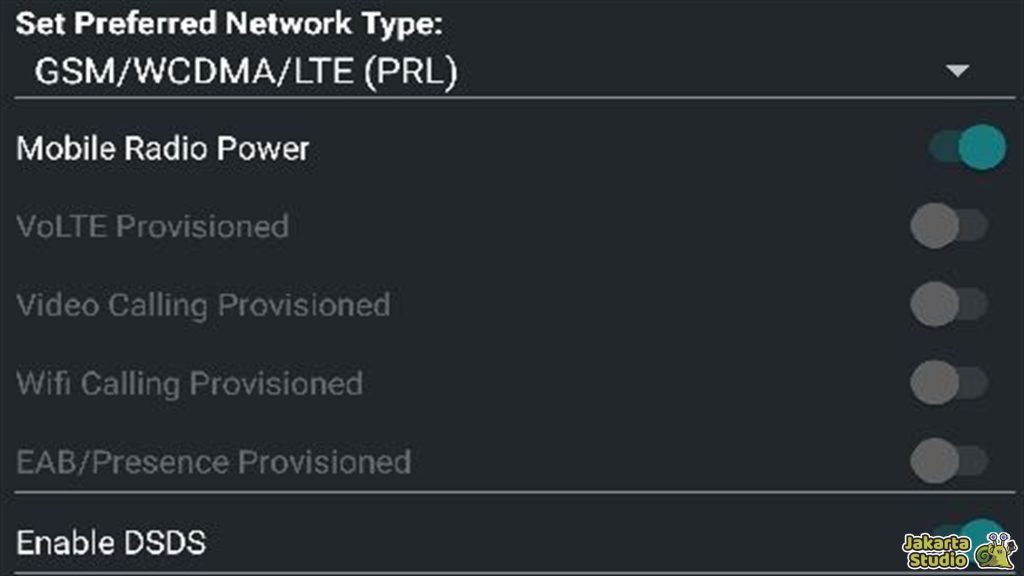Enable the Video Calling Provisioned switch
The width and height of the screenshot is (1024, 576).
[x=948, y=304]
